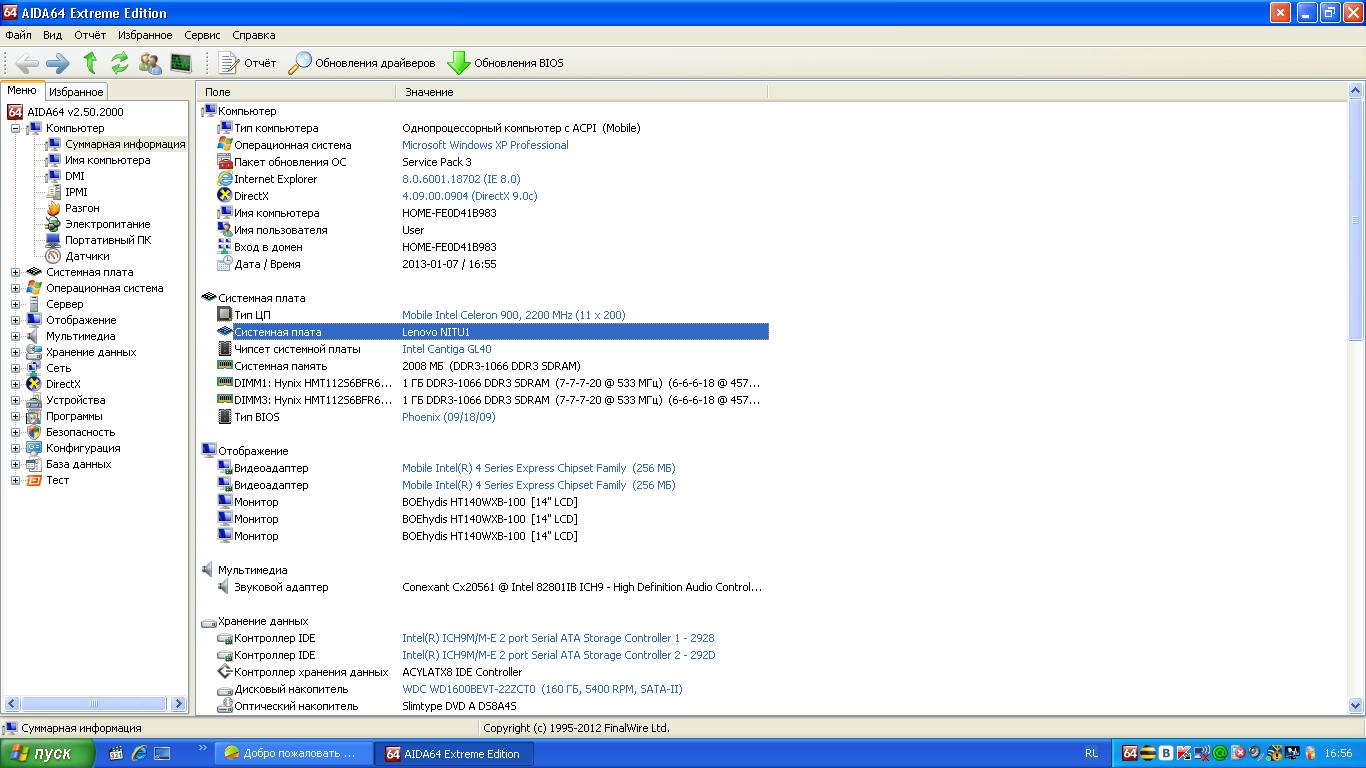Click the Значение column header
Screen dimensions: 1366x768
581,92
